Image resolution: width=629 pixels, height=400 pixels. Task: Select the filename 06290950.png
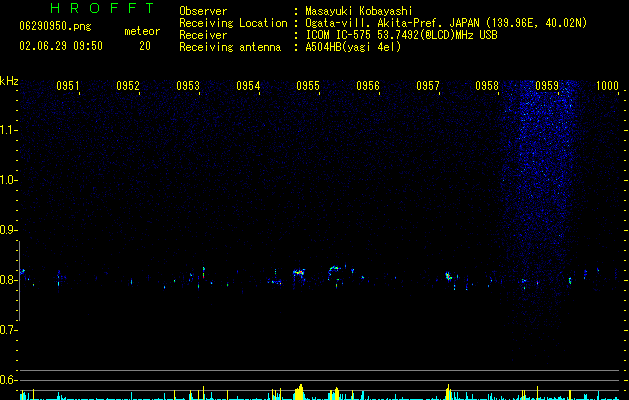[x=55, y=26]
